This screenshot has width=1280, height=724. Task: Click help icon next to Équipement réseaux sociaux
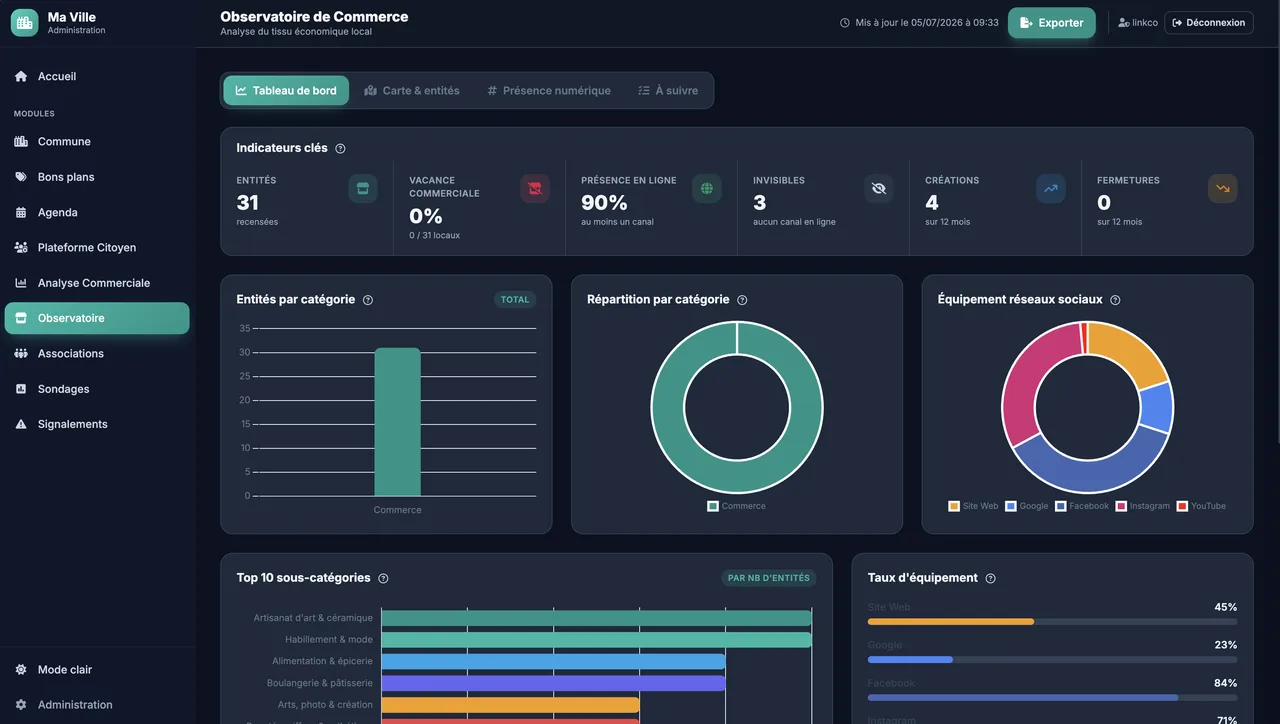click(1115, 300)
